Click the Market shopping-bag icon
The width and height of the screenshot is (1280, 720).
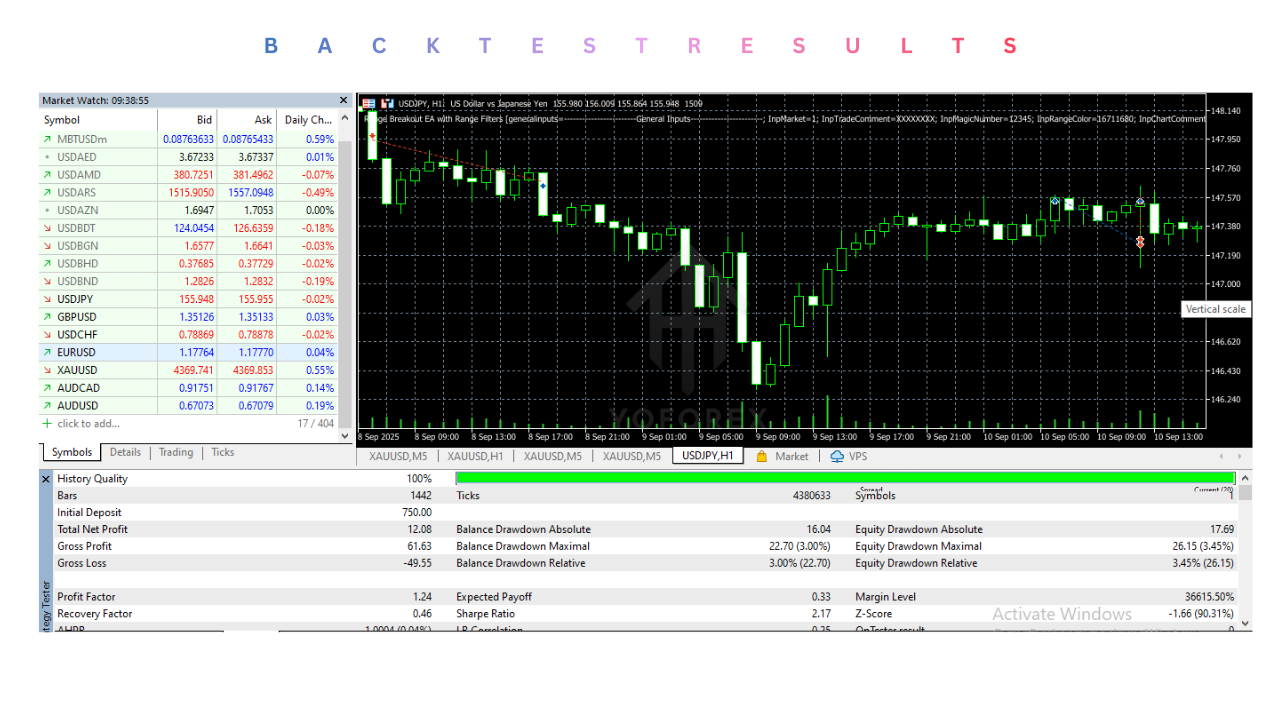tap(762, 456)
